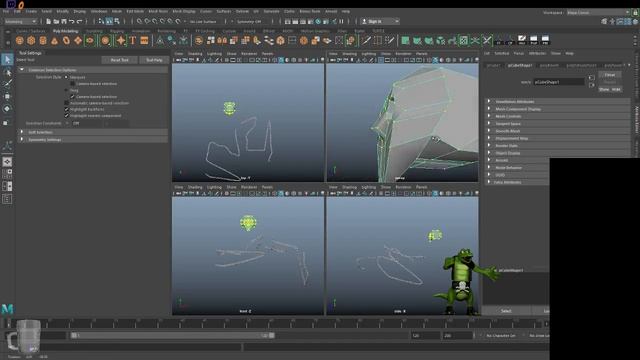This screenshot has width=640, height=360.
Task: Activate the Scale tool in toolbox
Action: pos(6,122)
